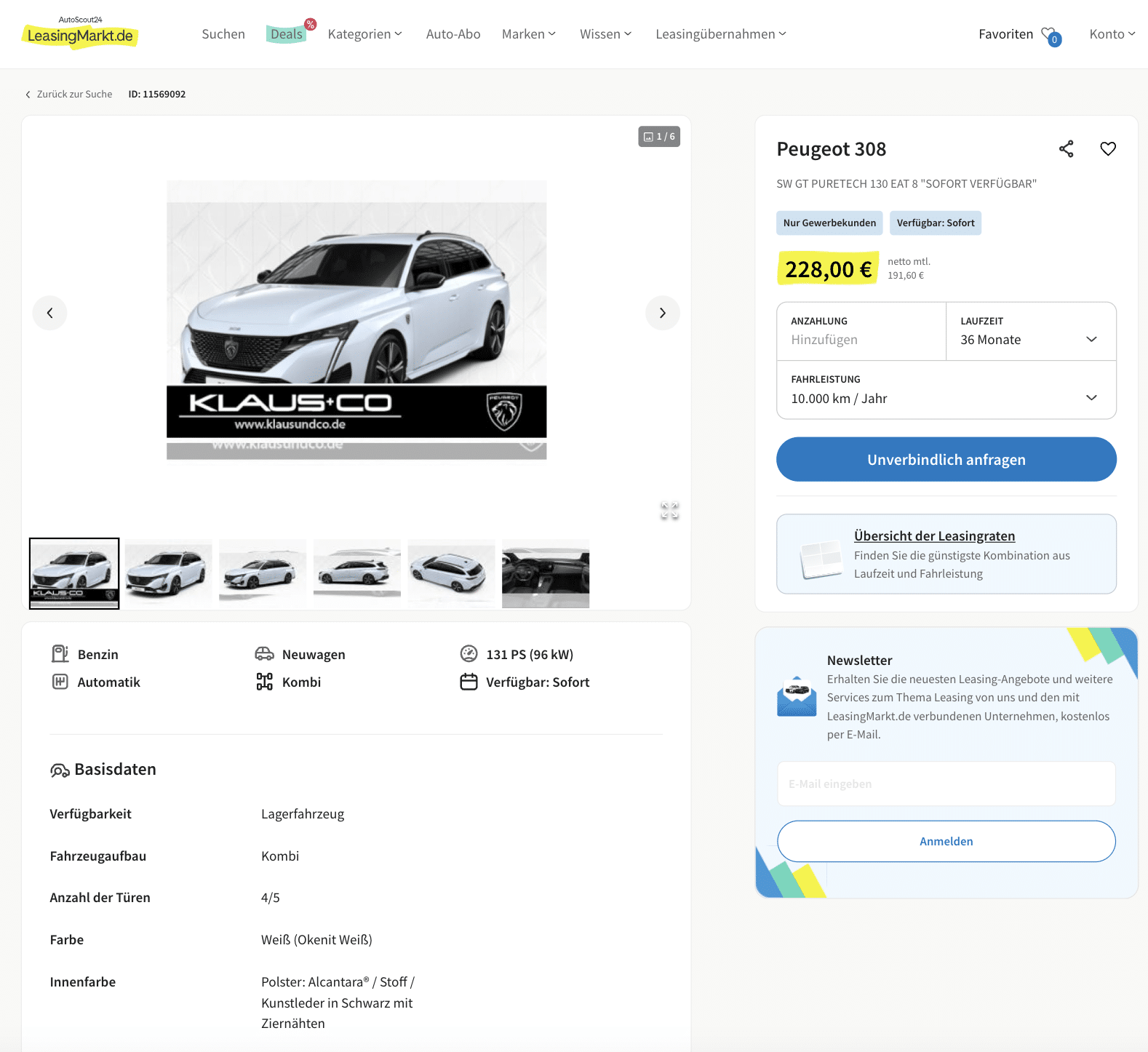Viewport: 1148px width, 1052px height.
Task: Expand the Wissen menu
Action: coord(605,34)
